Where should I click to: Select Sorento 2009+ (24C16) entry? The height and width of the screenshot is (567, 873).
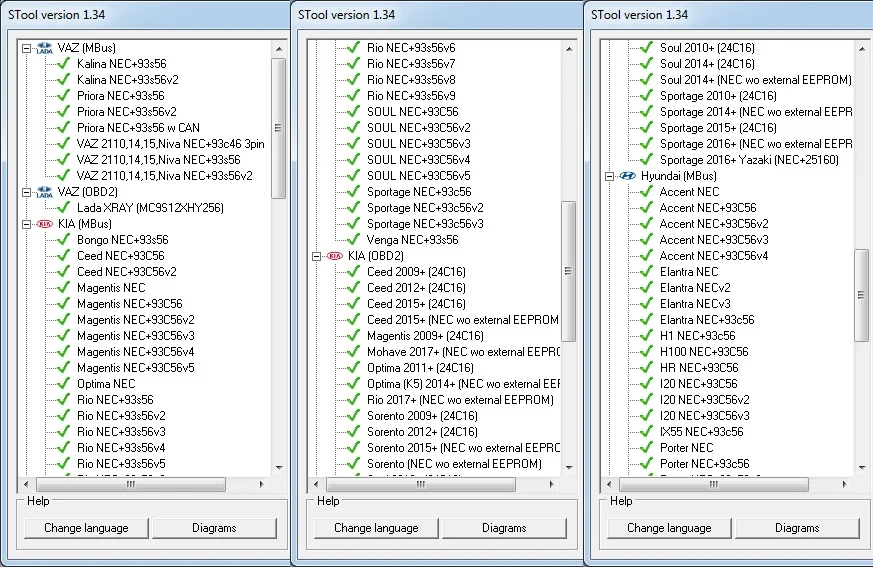point(422,416)
